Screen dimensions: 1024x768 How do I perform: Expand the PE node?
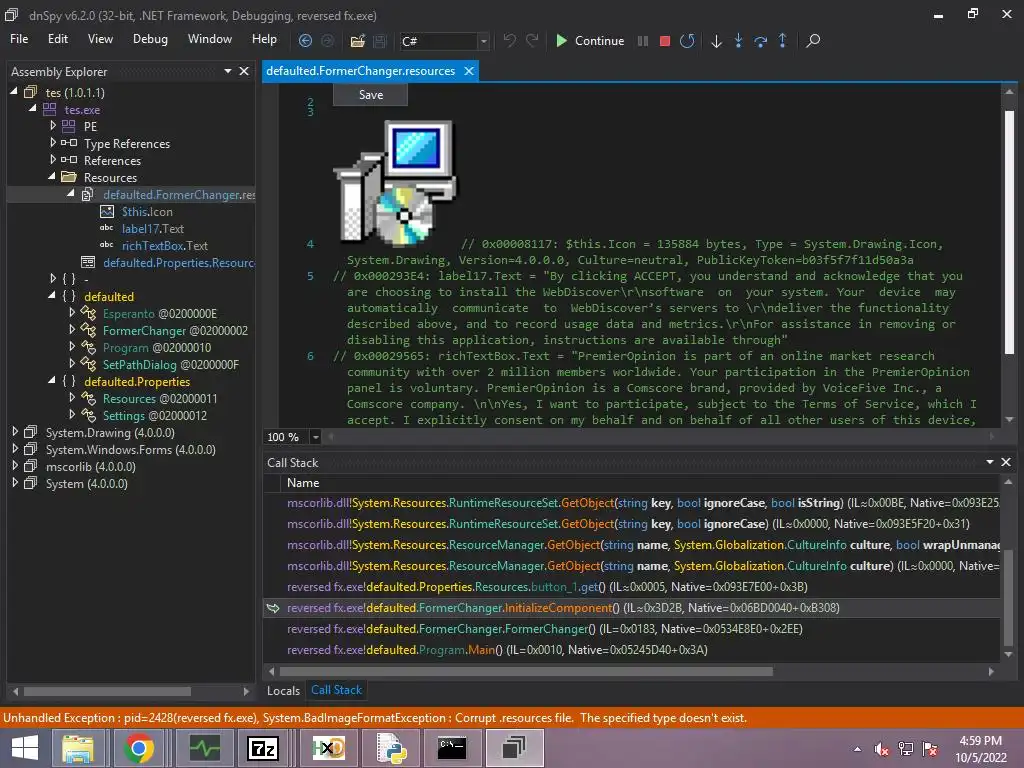point(53,125)
